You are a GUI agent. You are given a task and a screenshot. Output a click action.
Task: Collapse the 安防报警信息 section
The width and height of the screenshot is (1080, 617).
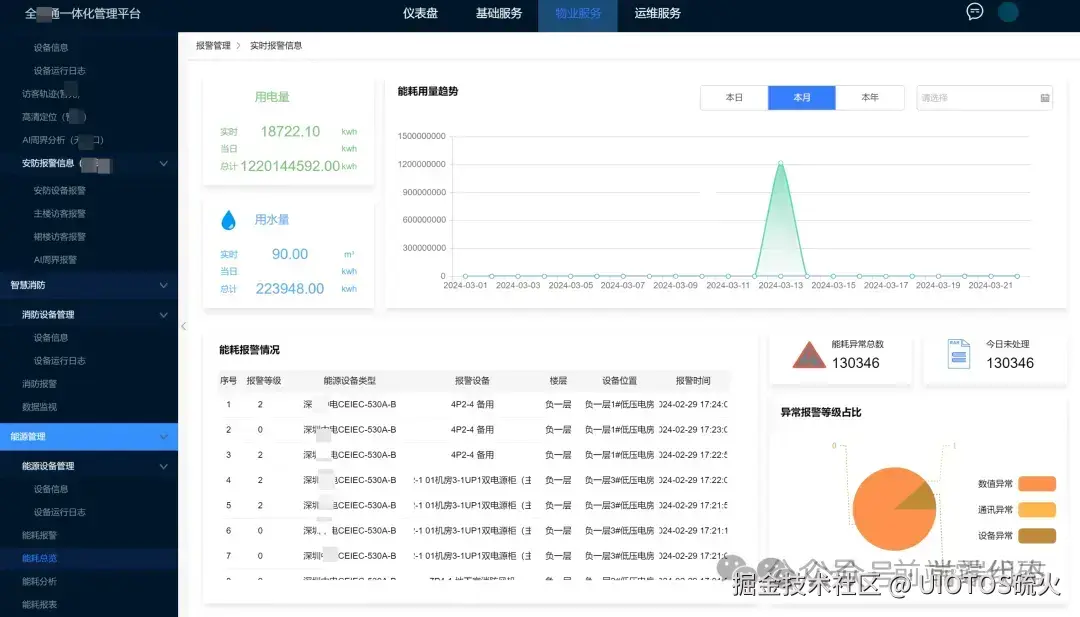(x=165, y=163)
